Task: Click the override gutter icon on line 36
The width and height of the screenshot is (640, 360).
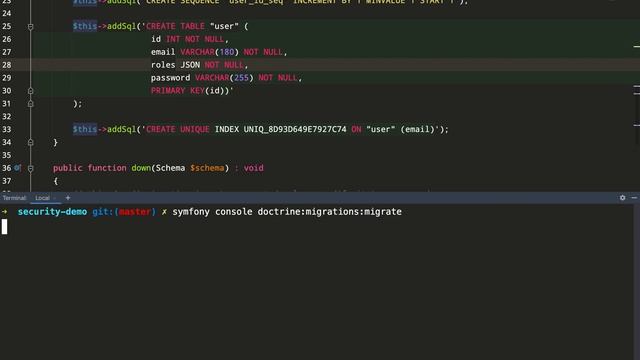Action: 17,168
